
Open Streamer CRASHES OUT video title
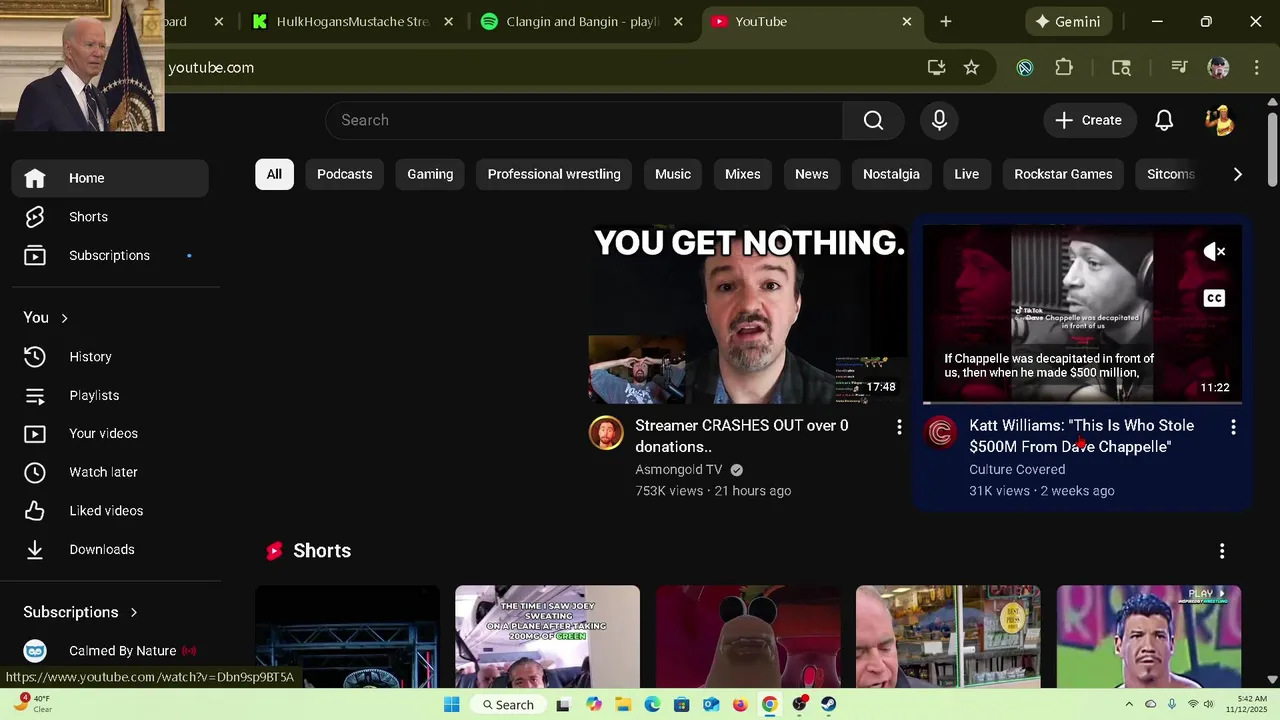(742, 436)
